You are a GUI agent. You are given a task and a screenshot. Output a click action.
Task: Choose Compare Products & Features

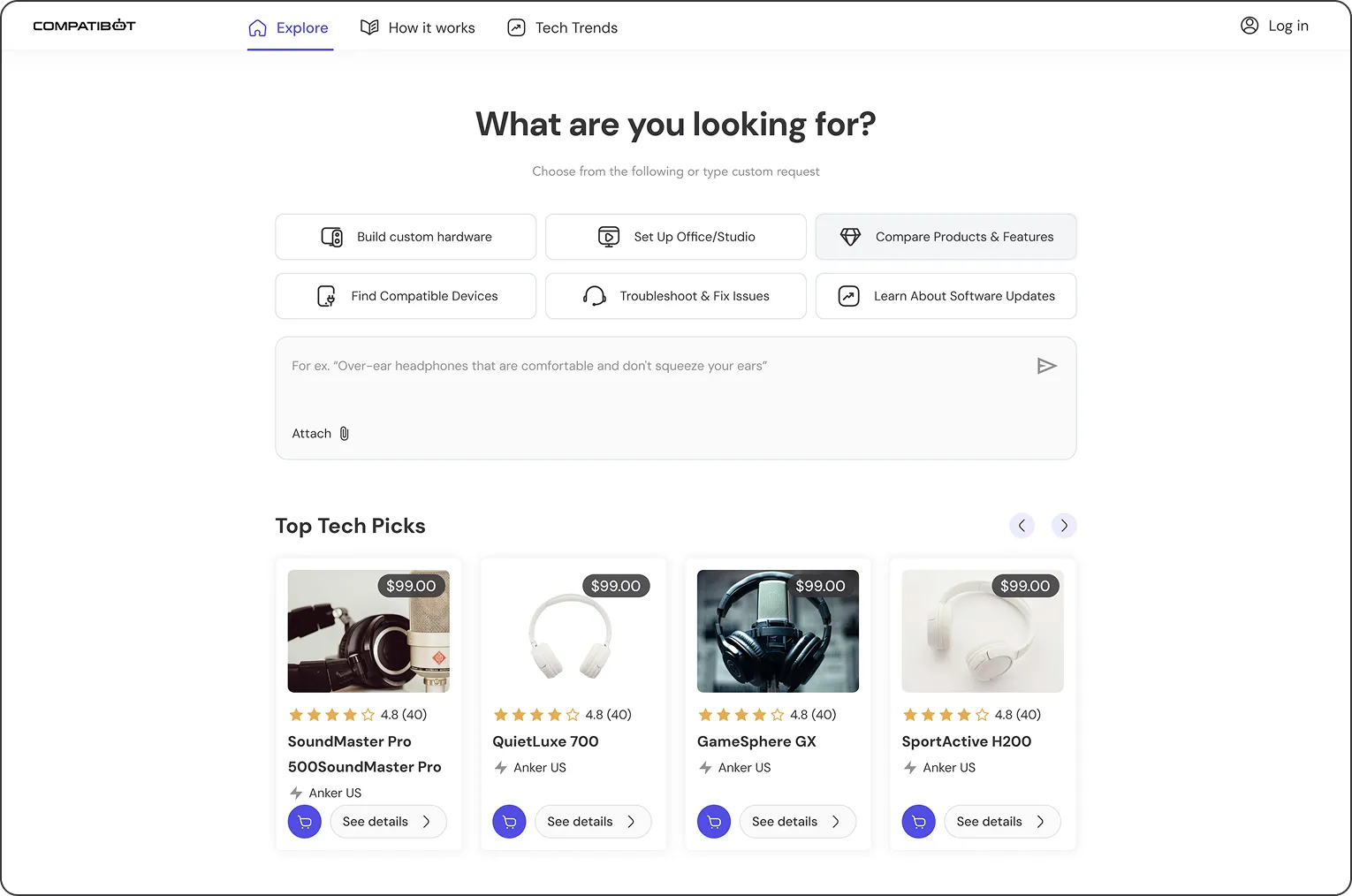coord(946,237)
